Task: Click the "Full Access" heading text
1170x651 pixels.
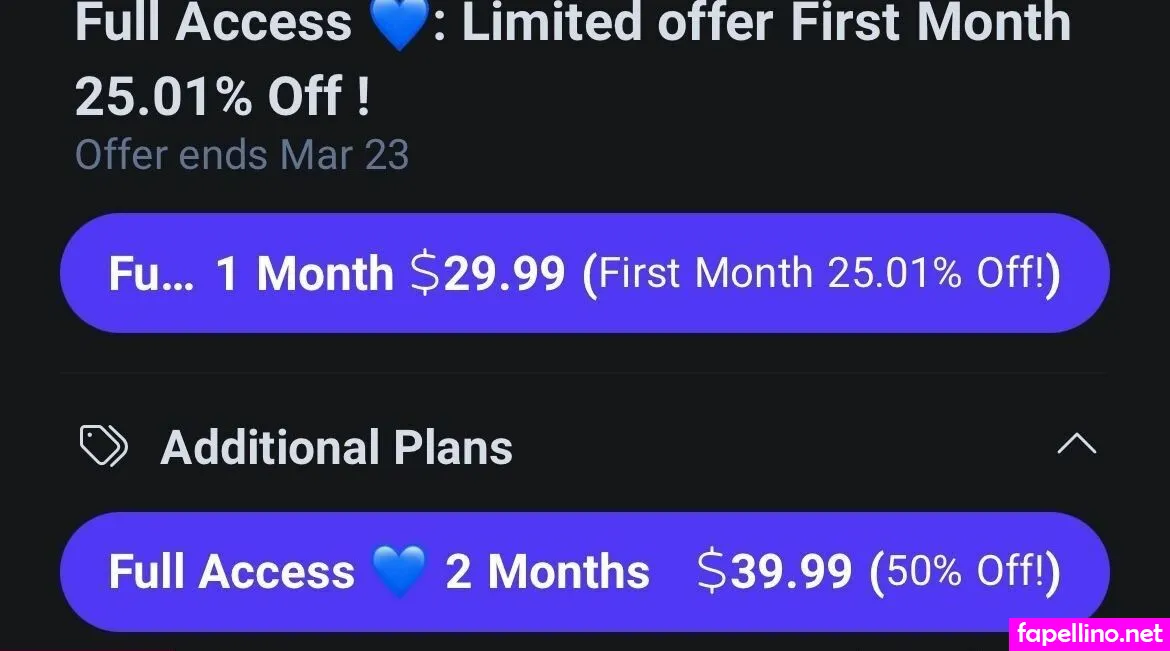Action: (x=213, y=22)
